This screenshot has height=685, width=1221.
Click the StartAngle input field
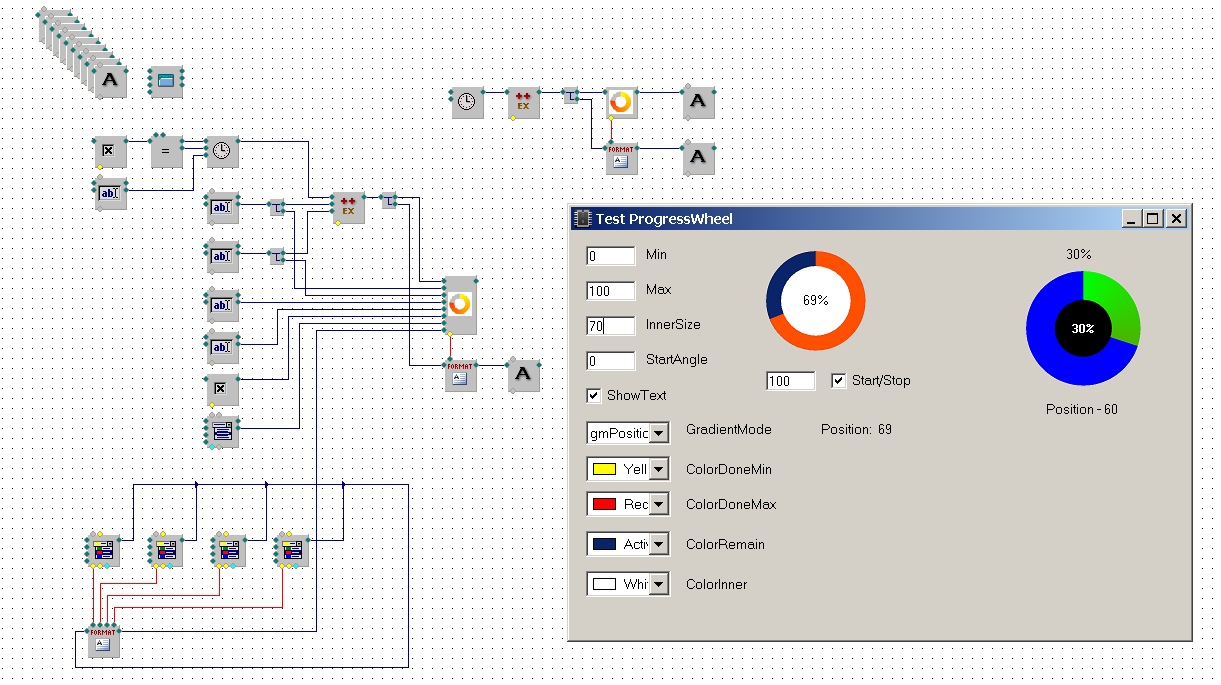pos(611,361)
